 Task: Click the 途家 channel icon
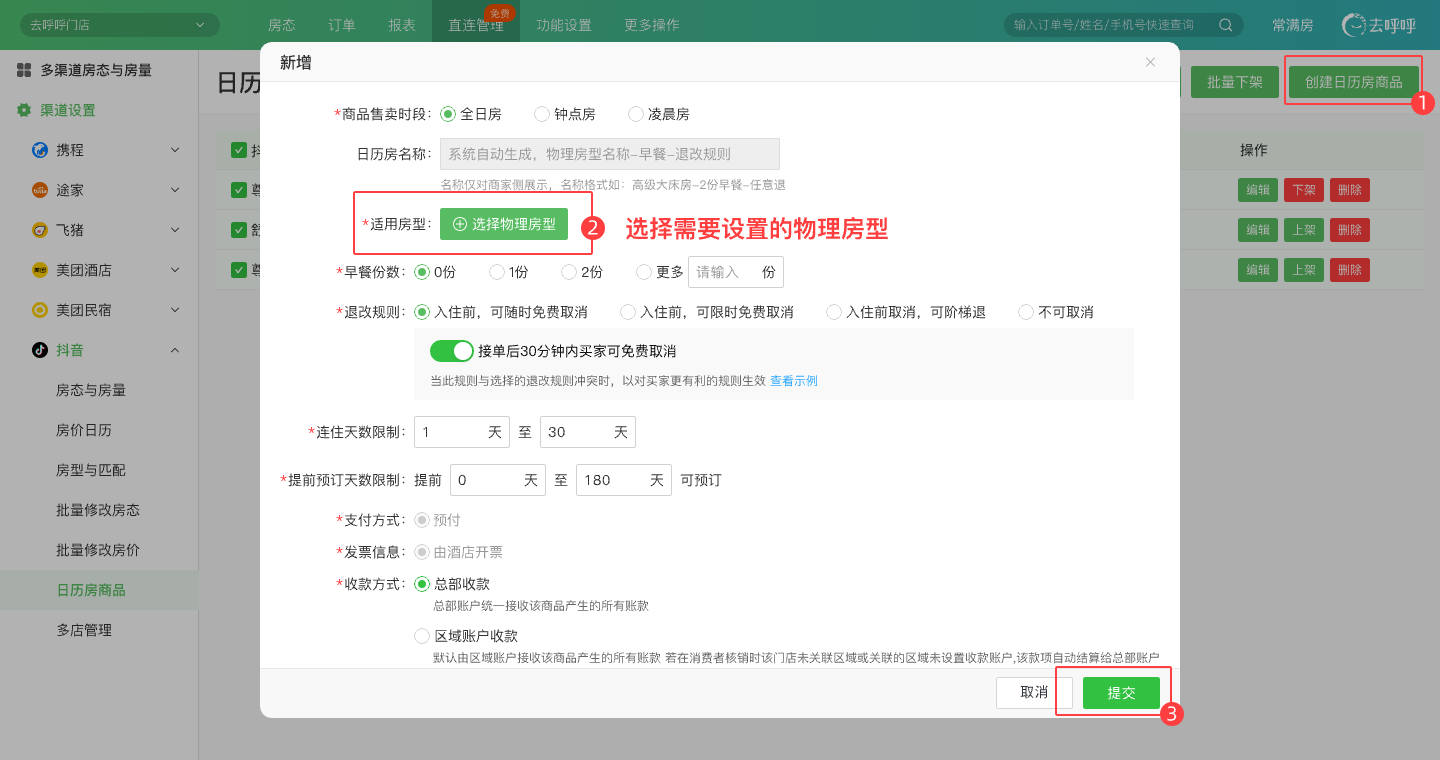(x=40, y=190)
